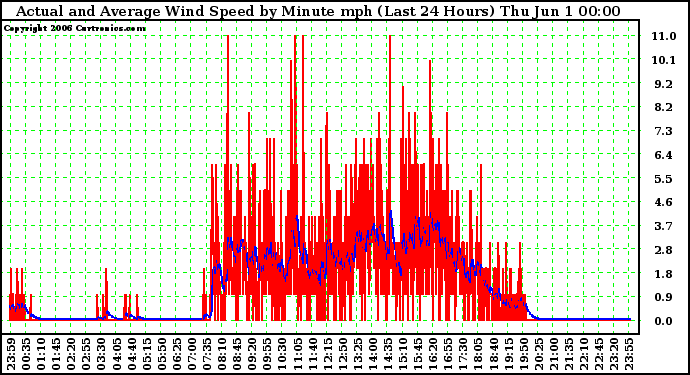Click the 23:55 time label
This screenshot has width=690, height=375.
[x=629, y=354]
